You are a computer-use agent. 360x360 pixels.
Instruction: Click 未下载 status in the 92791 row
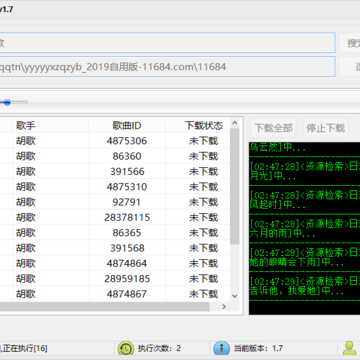(203, 202)
